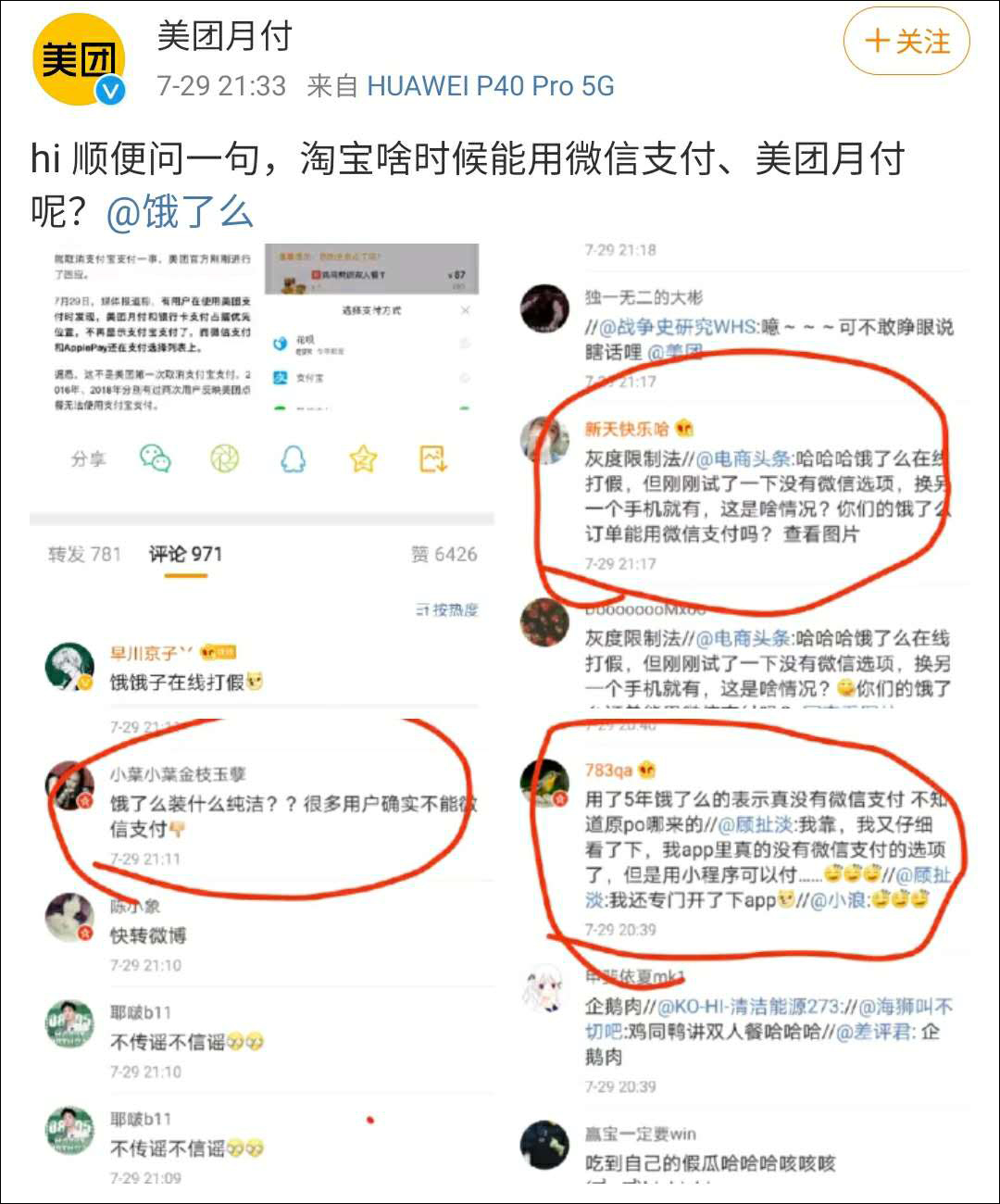1000x1204 pixels.
Task: Open 早川京子 commenter's avatar
Action: tap(69, 667)
